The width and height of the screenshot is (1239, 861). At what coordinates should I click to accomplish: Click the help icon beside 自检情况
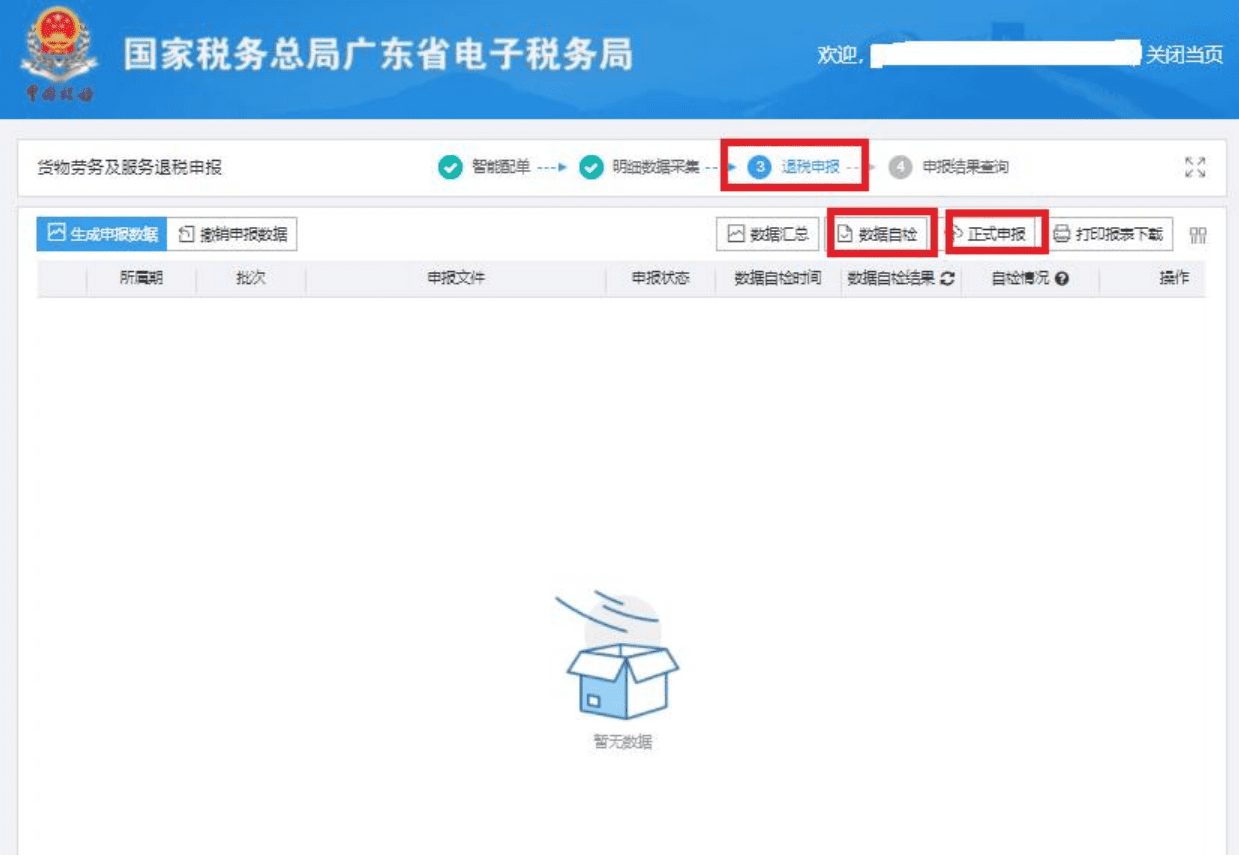click(1062, 279)
